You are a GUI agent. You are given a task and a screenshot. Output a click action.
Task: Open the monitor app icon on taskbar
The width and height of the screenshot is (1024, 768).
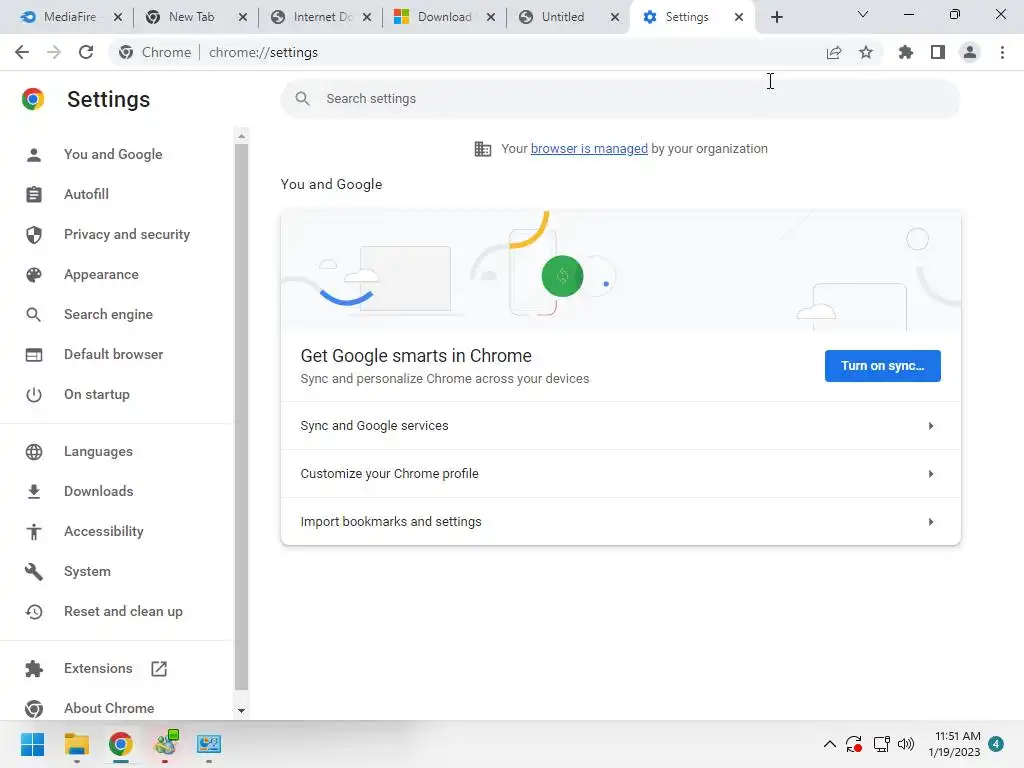click(209, 744)
